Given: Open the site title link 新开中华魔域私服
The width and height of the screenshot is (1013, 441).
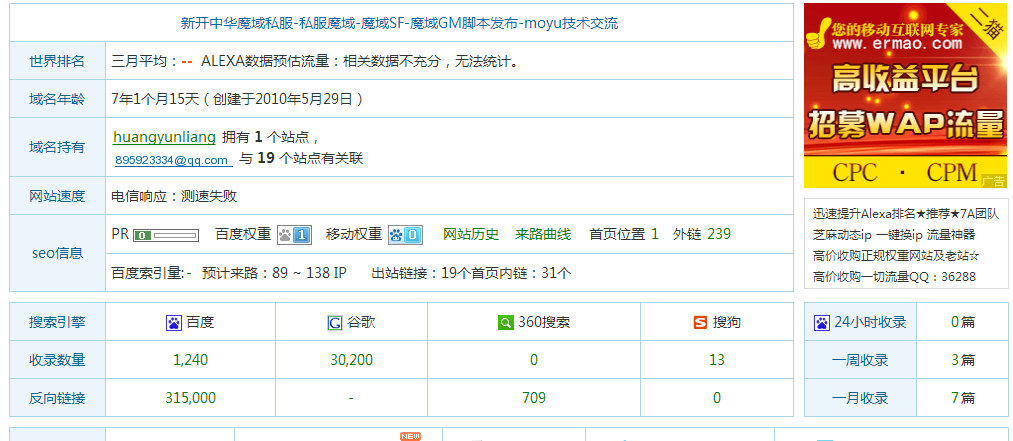Looking at the screenshot, I should click(x=399, y=23).
